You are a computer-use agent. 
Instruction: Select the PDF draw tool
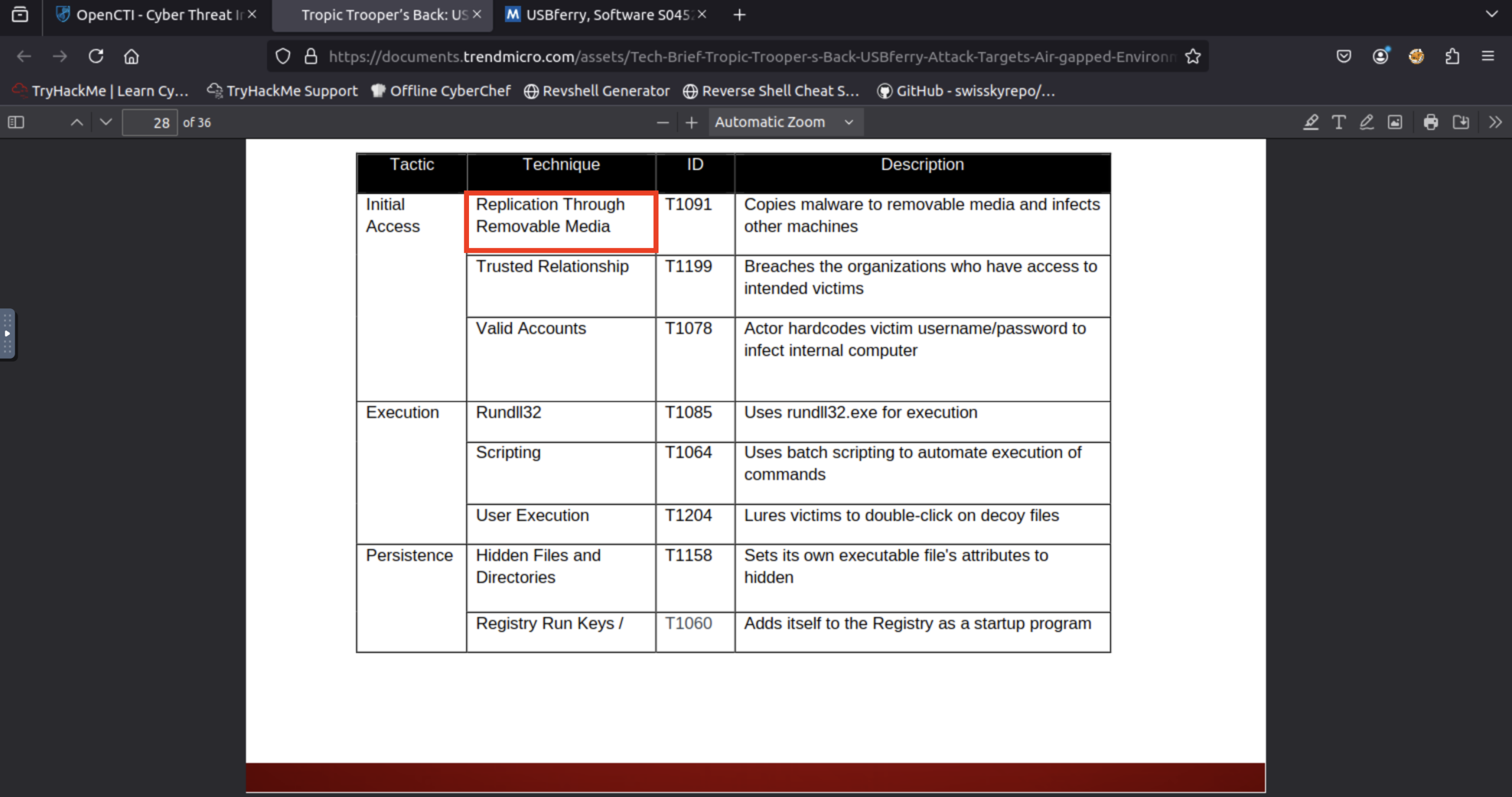click(1366, 122)
